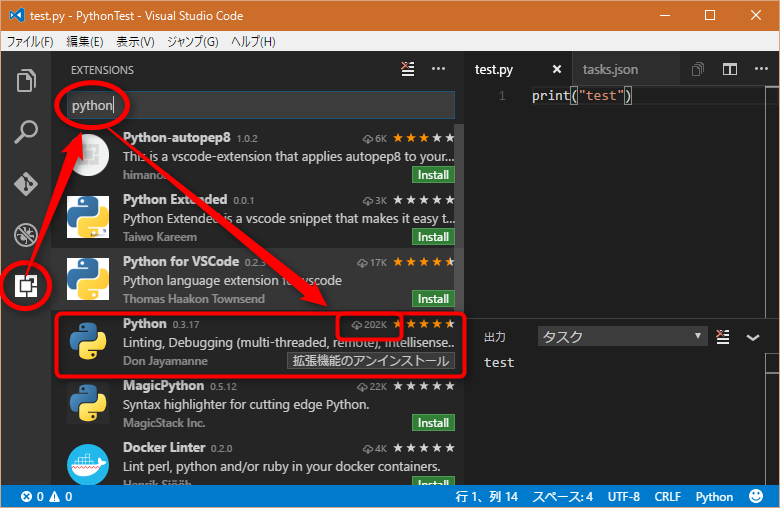
Task: Split the editor with split icon
Action: pos(730,69)
